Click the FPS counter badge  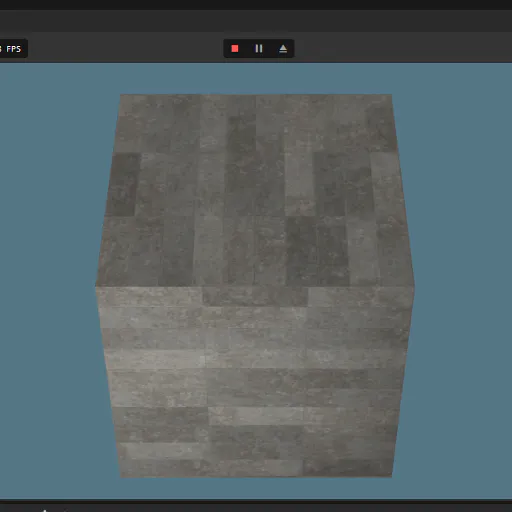tap(13, 49)
